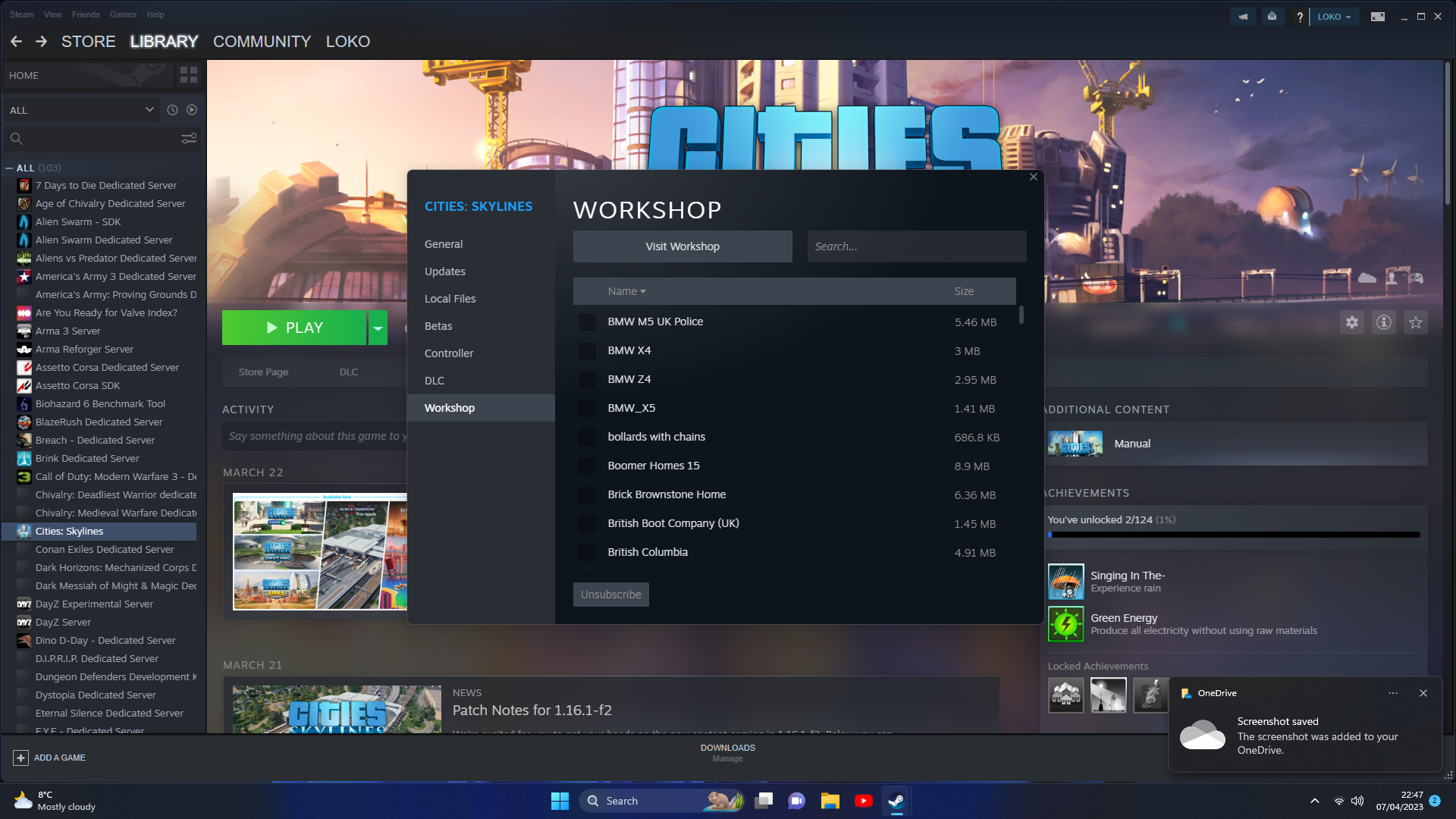1456x819 pixels.
Task: Open OneDrive notification options ellipsis
Action: pos(1393,693)
